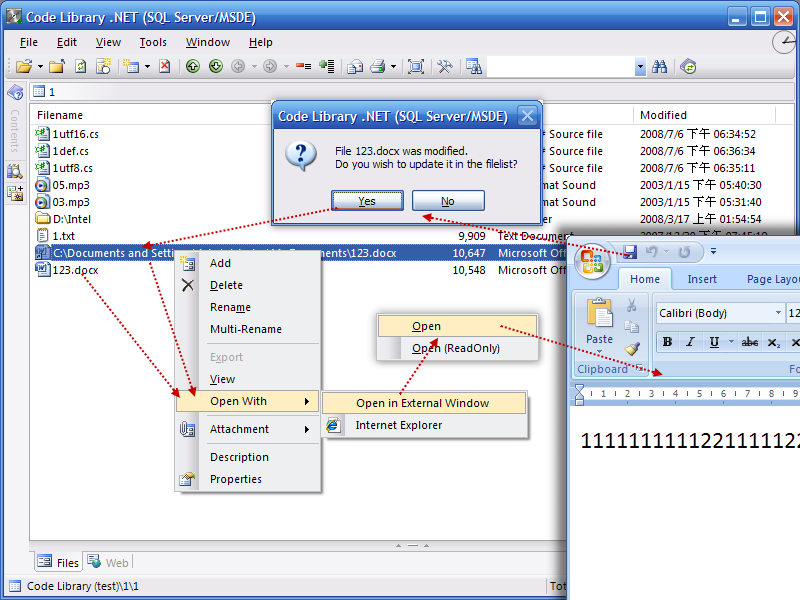Click the Office button in Word
The width and height of the screenshot is (800, 600).
pos(592,261)
